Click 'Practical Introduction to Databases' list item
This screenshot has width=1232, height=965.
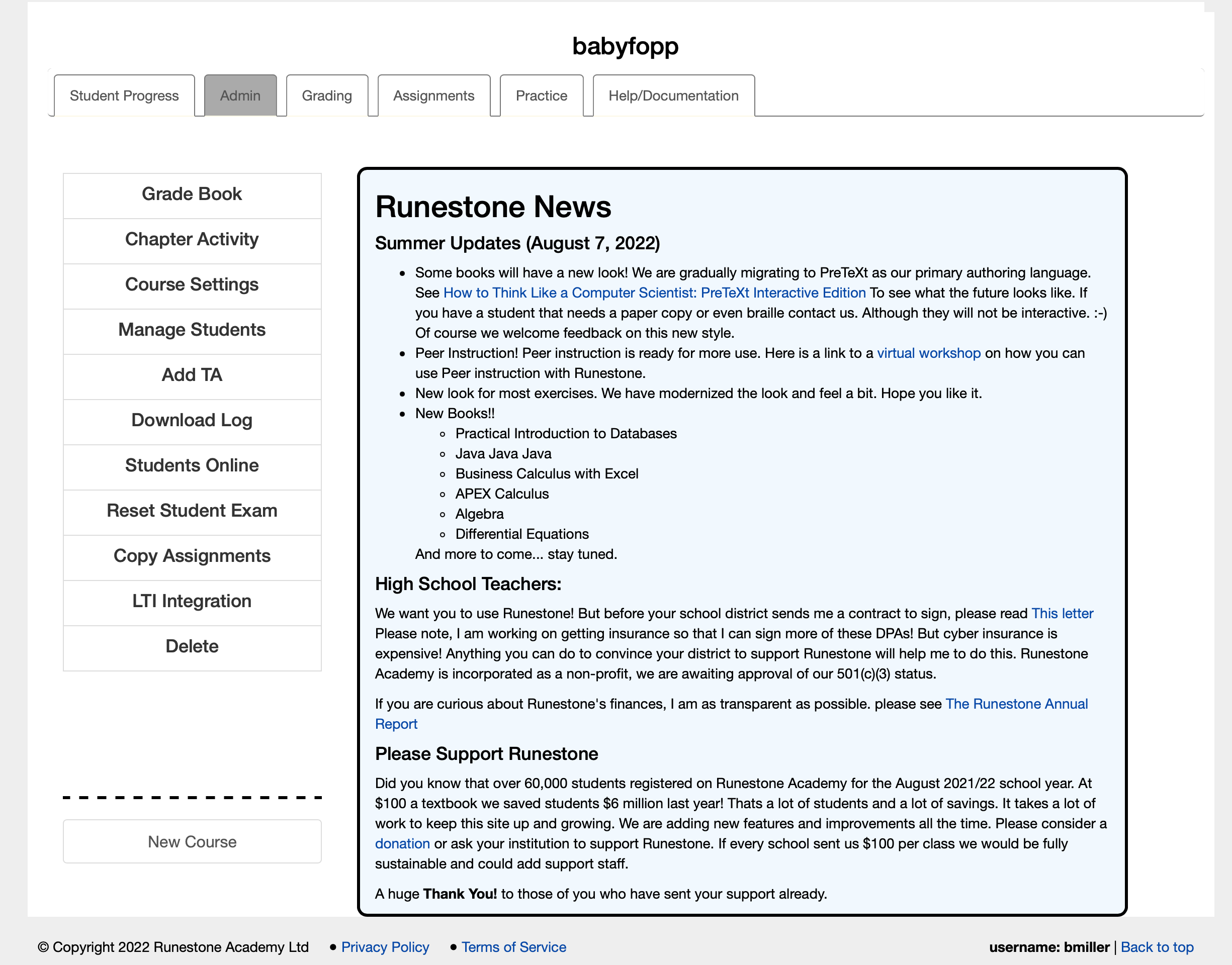[566, 433]
